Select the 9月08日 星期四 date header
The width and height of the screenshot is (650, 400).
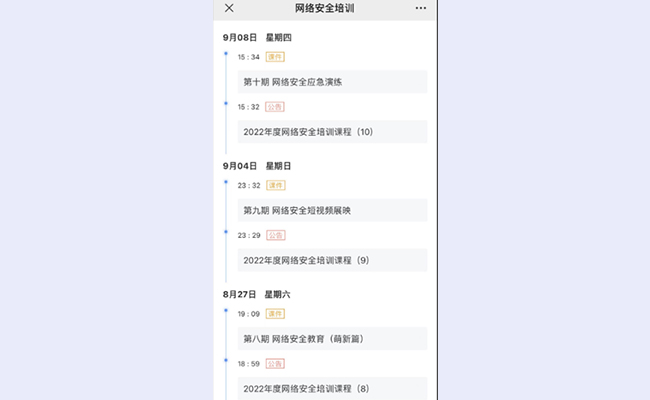coord(257,38)
